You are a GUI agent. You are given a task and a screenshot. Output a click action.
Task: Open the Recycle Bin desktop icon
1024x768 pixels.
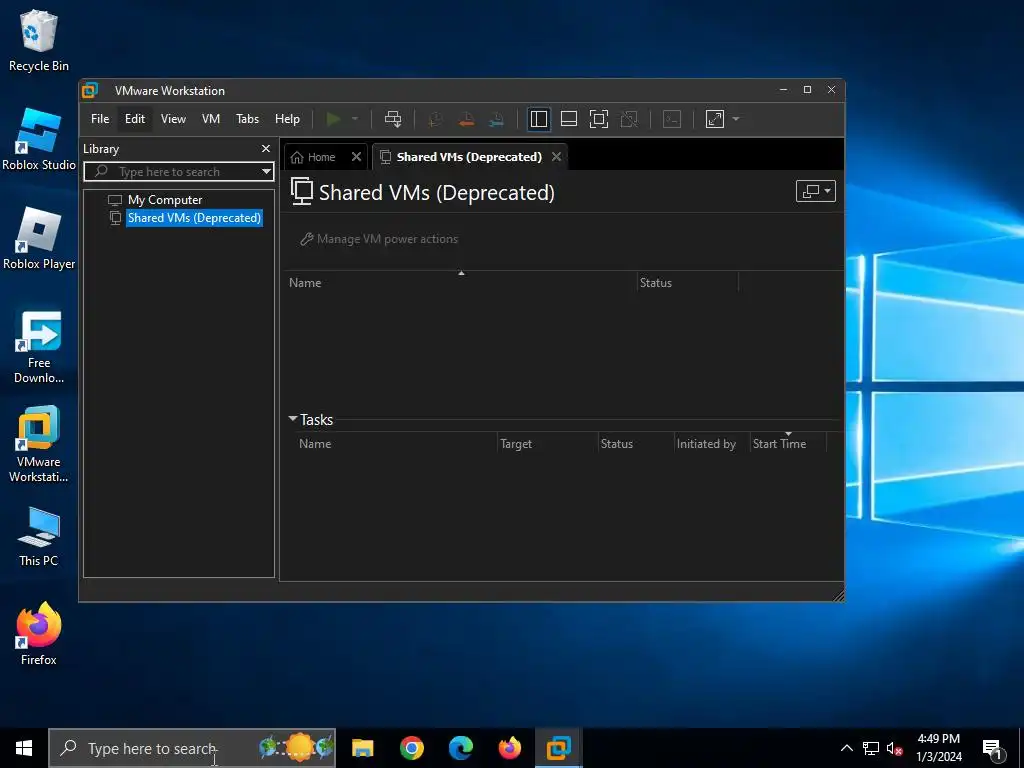(39, 40)
